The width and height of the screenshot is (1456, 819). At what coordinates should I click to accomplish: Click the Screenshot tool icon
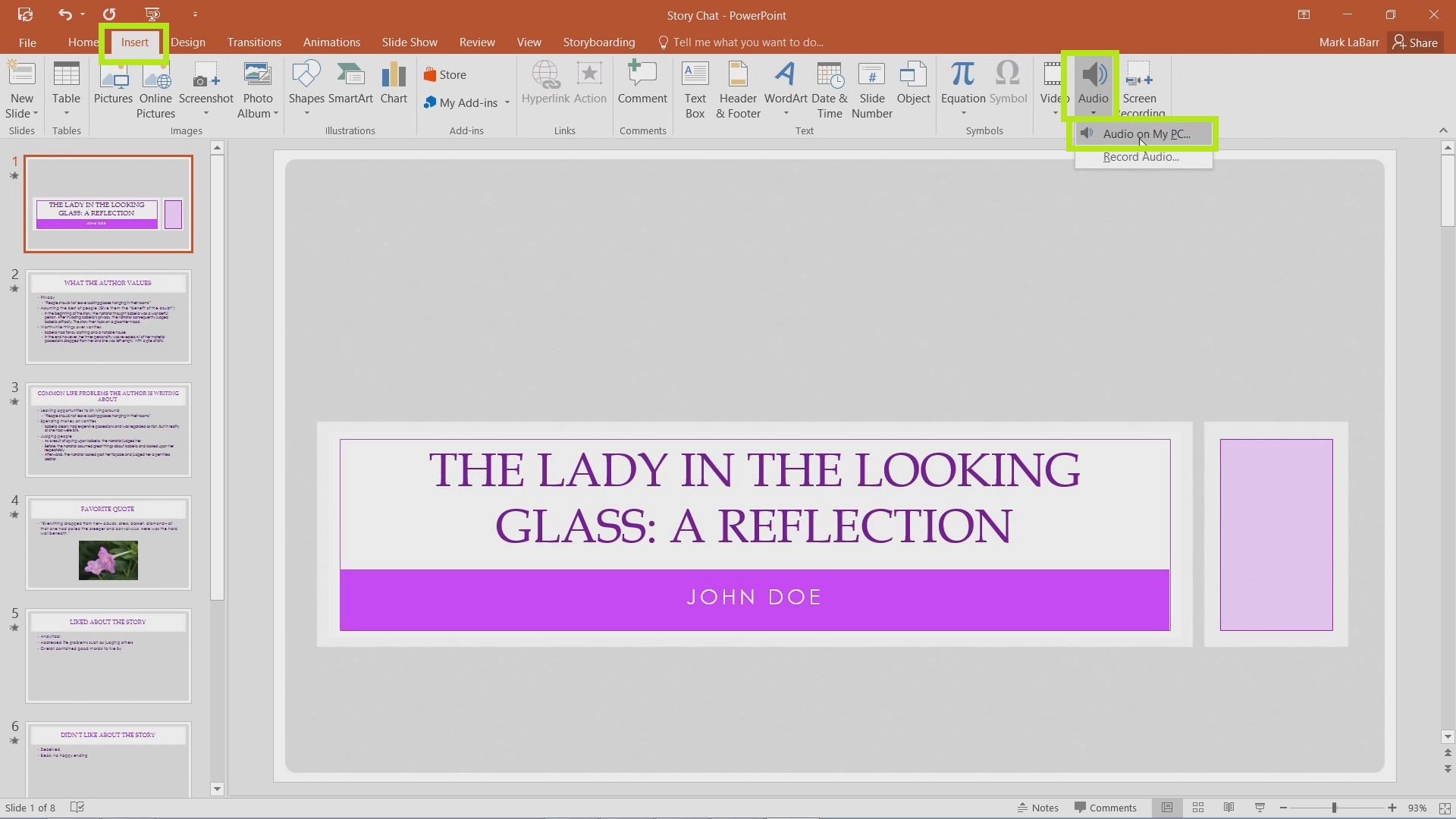206,75
